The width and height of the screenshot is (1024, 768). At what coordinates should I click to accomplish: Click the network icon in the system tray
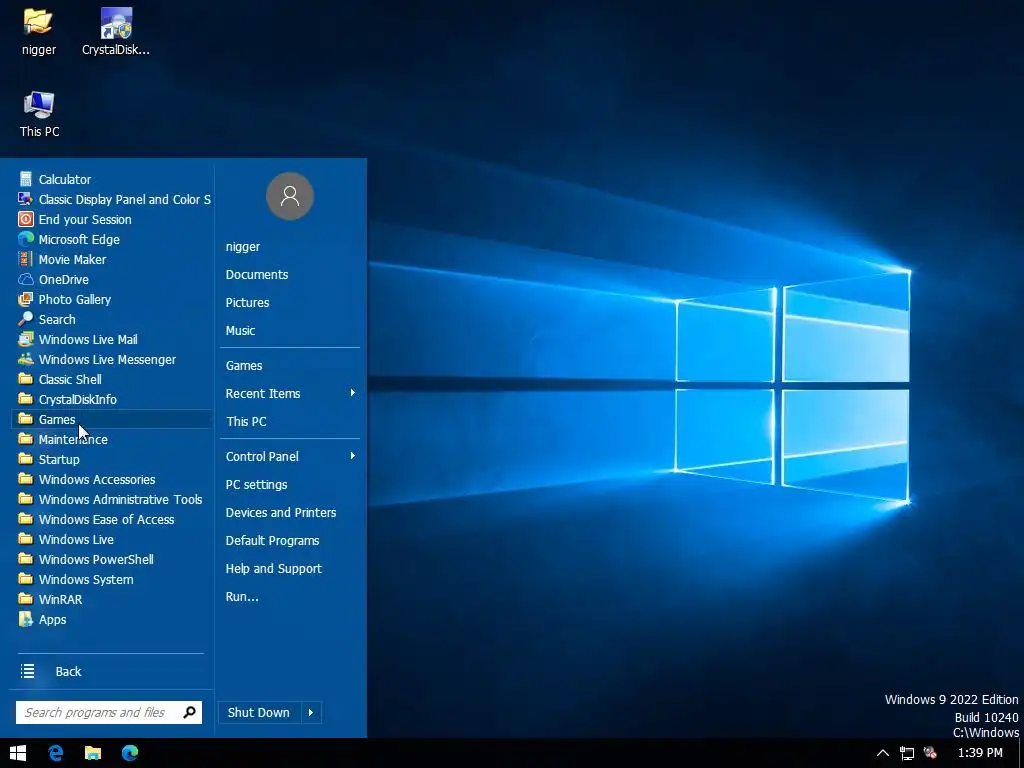tap(906, 753)
